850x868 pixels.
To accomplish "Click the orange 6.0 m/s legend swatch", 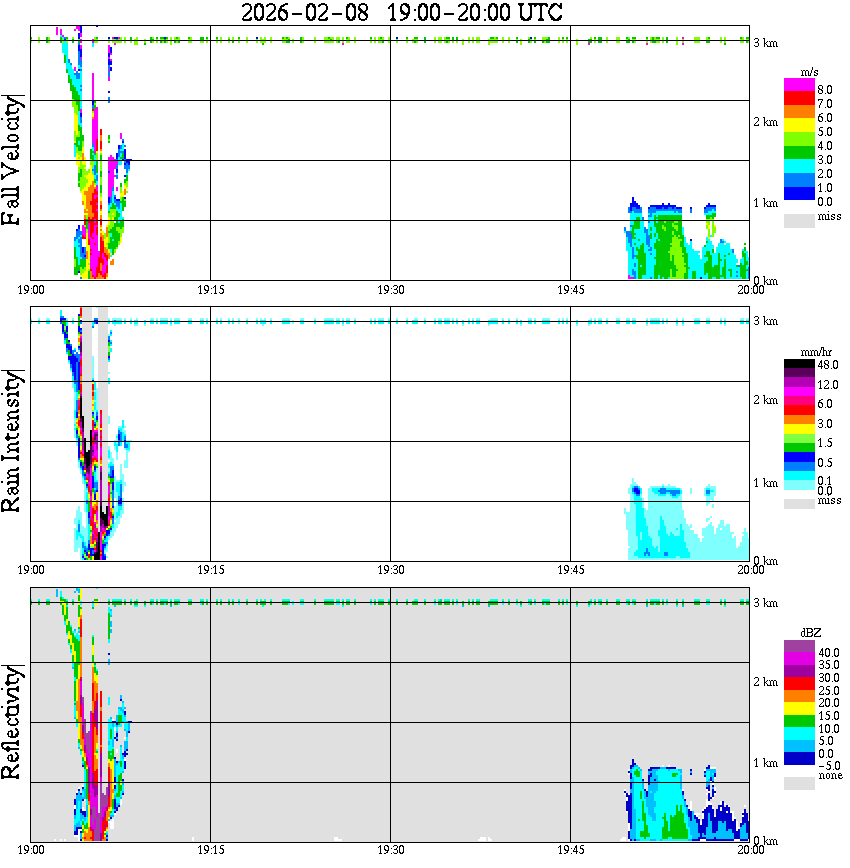I will point(799,112).
